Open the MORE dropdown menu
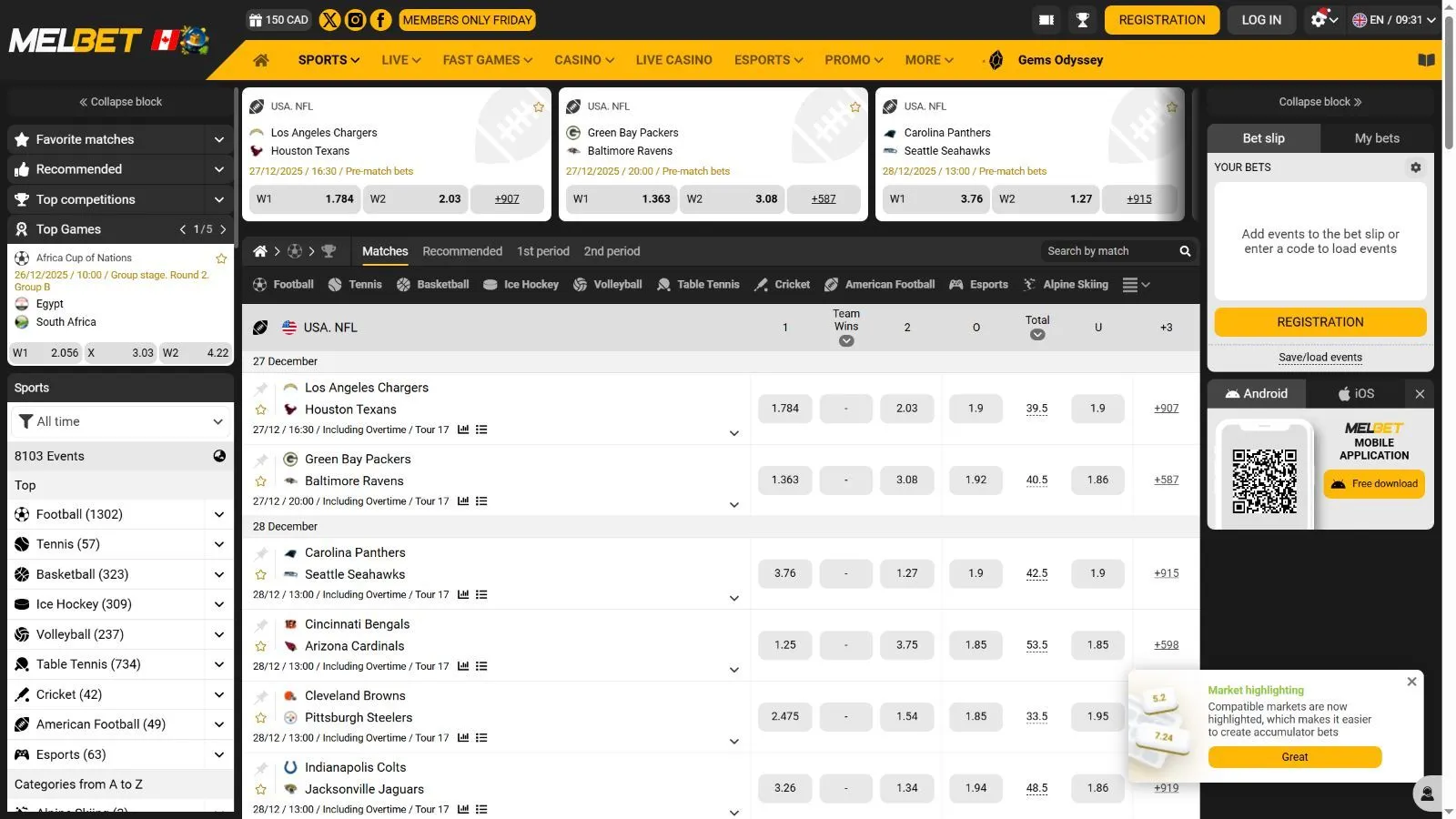Image resolution: width=1456 pixels, height=819 pixels. (929, 60)
